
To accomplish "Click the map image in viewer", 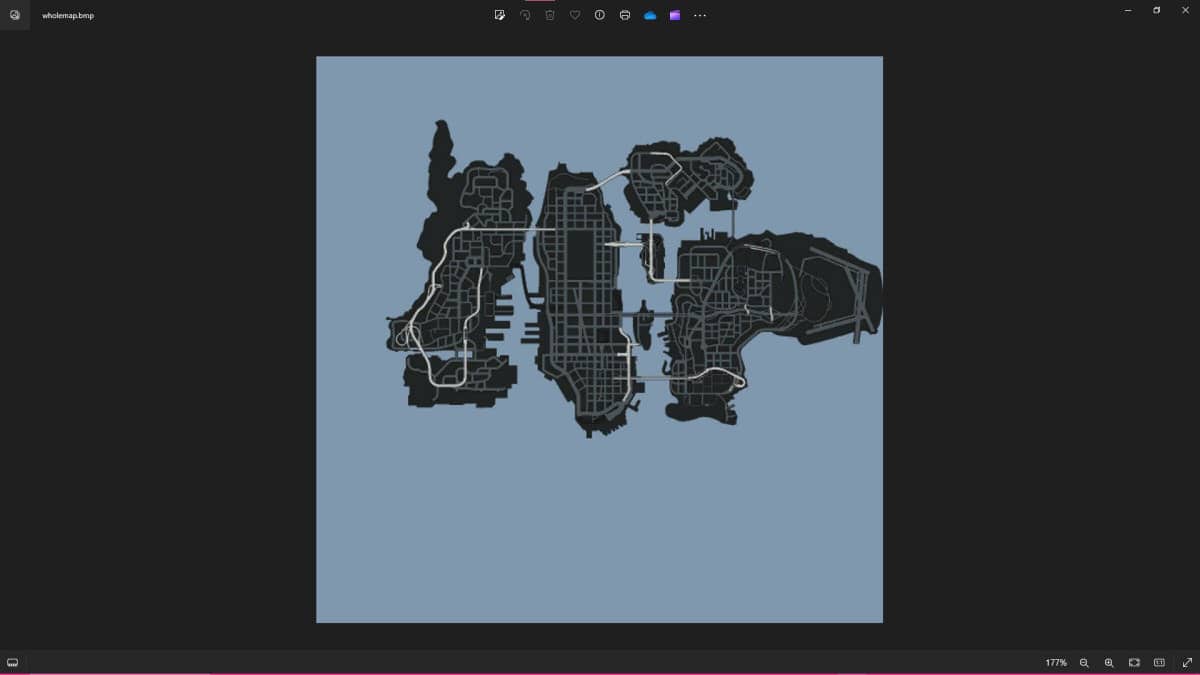I will [599, 339].
